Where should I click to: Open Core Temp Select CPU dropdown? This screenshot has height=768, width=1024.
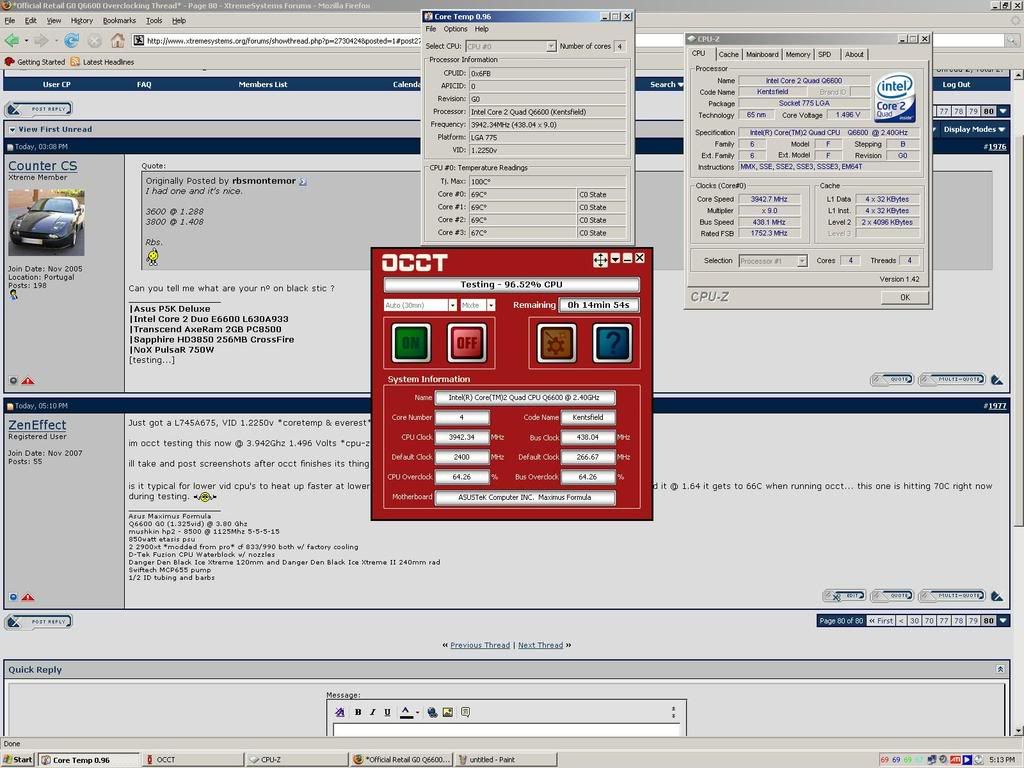click(x=551, y=46)
